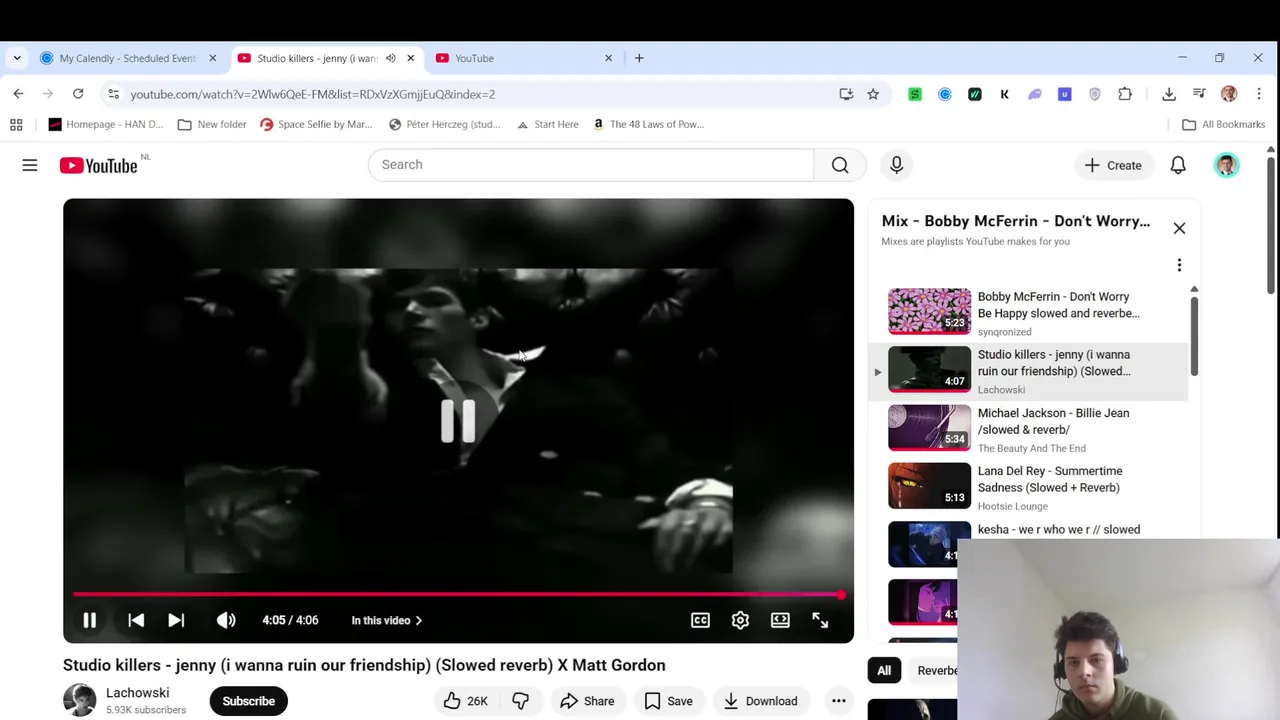Focus the YouTube Search field
This screenshot has height=720, width=1280.
pos(590,164)
